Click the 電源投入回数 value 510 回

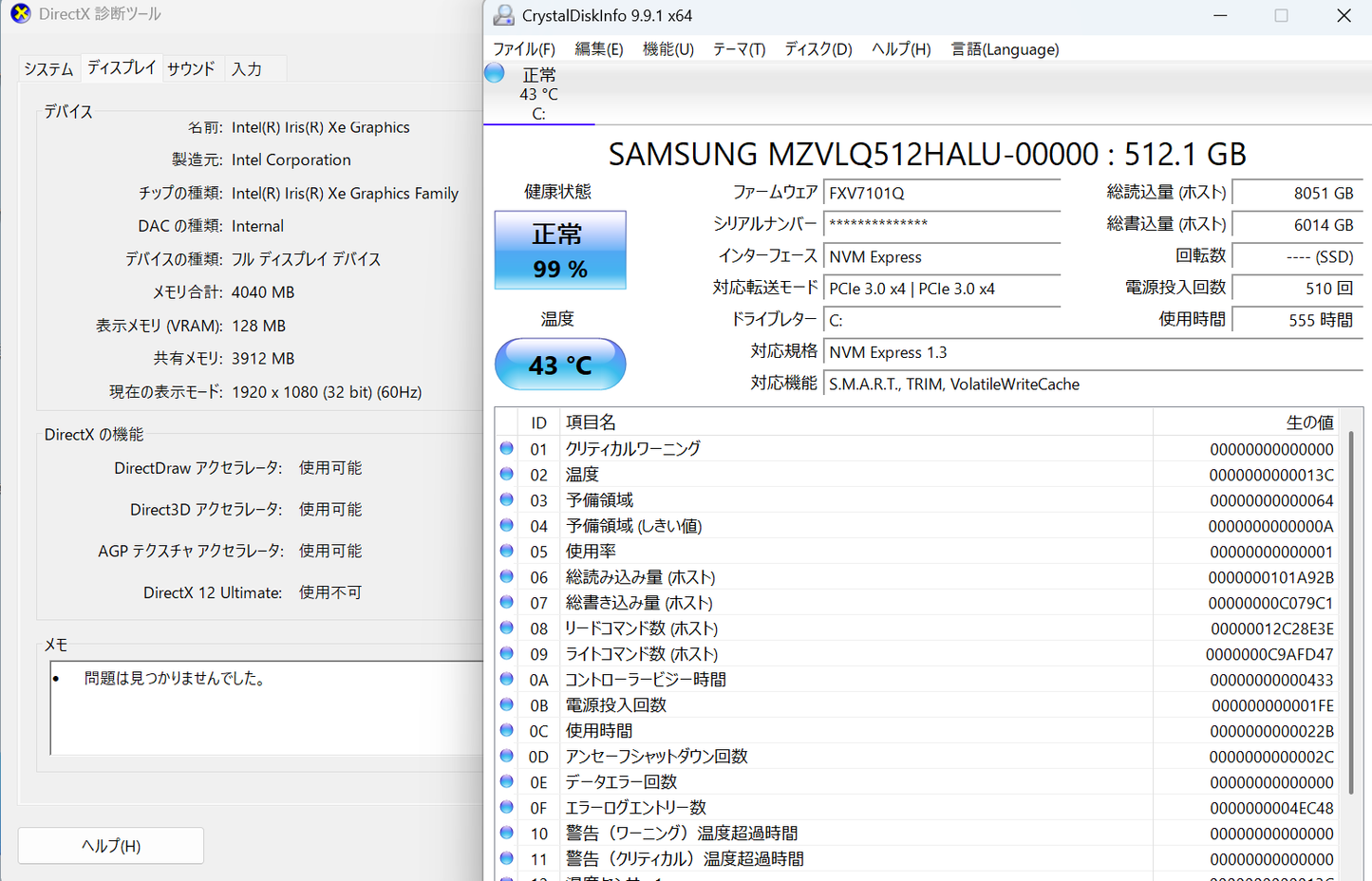1297,289
